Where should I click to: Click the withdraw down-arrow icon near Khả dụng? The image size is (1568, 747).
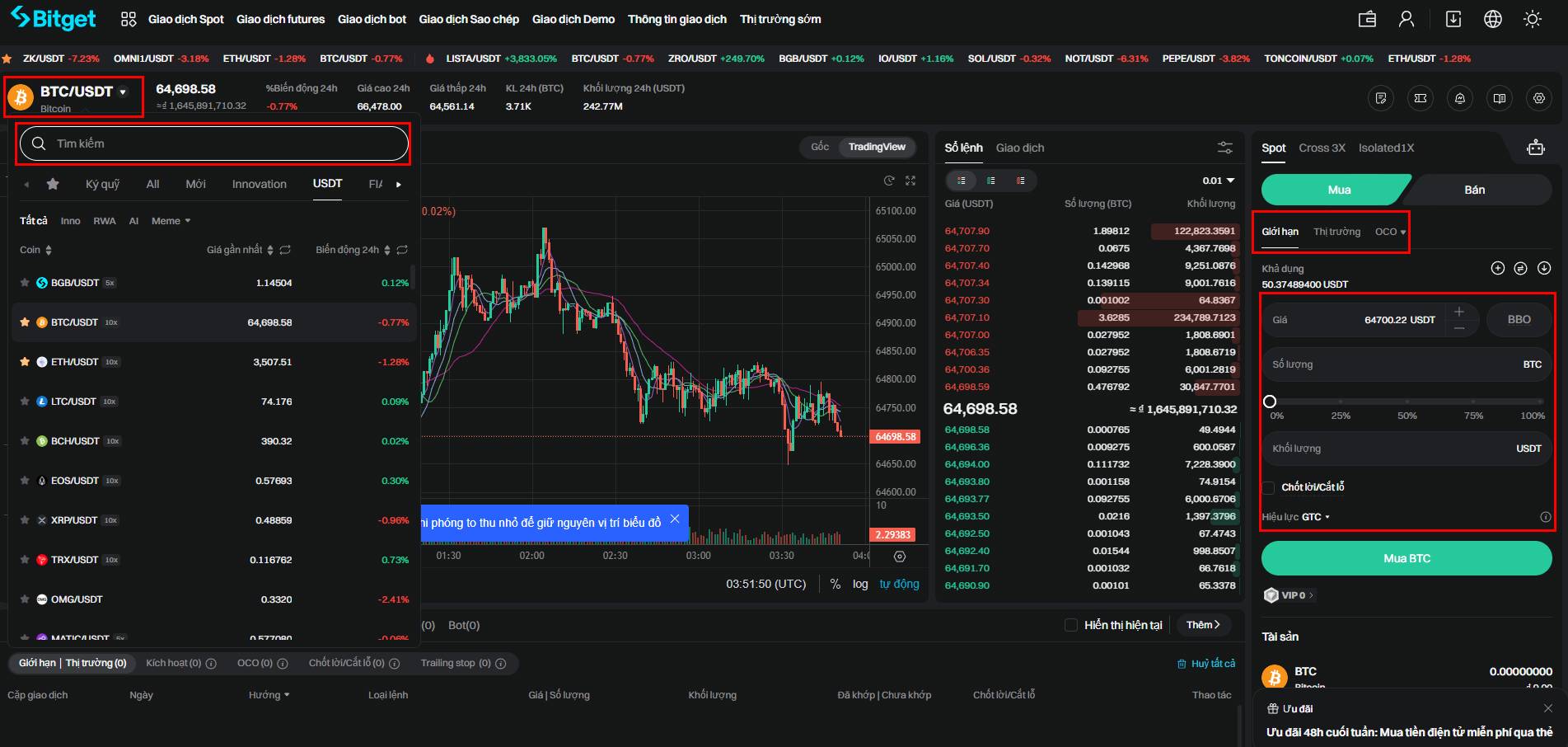click(1544, 268)
